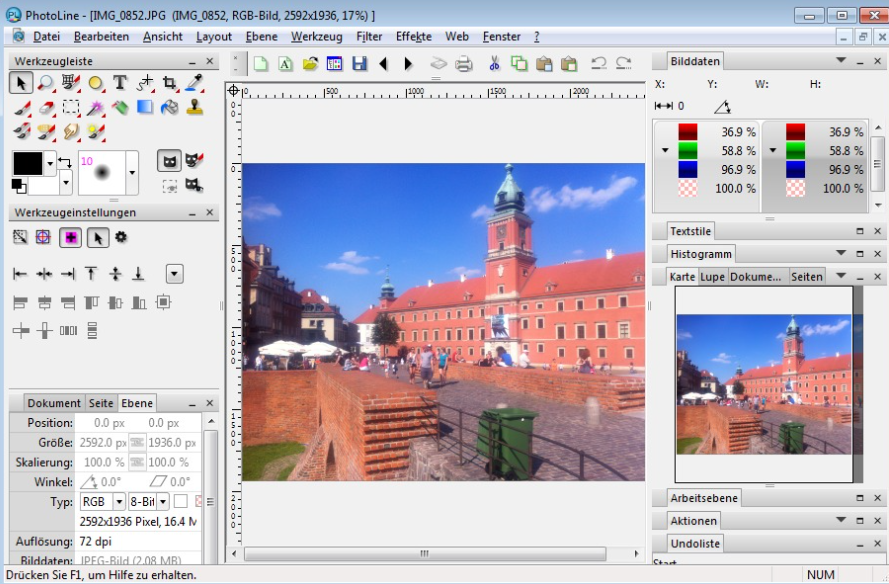
Task: Click the Save floppy disk icon
Action: pyautogui.click(x=359, y=63)
